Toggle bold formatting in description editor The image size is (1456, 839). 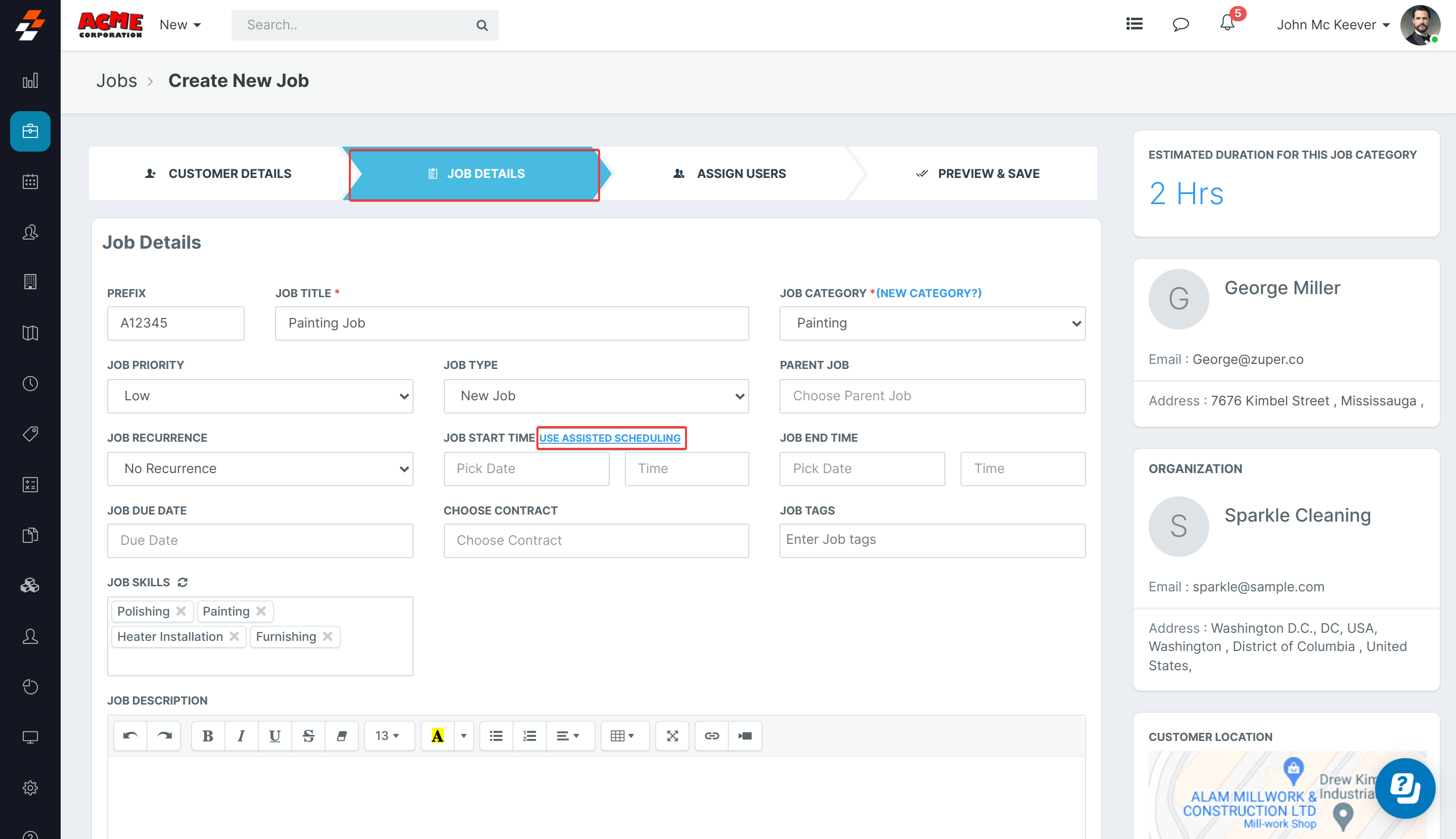tap(207, 736)
